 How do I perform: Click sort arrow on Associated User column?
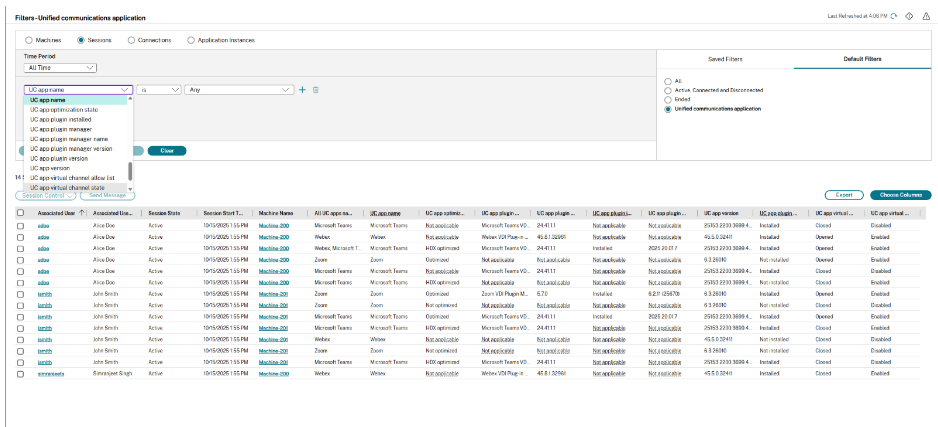(x=82, y=213)
